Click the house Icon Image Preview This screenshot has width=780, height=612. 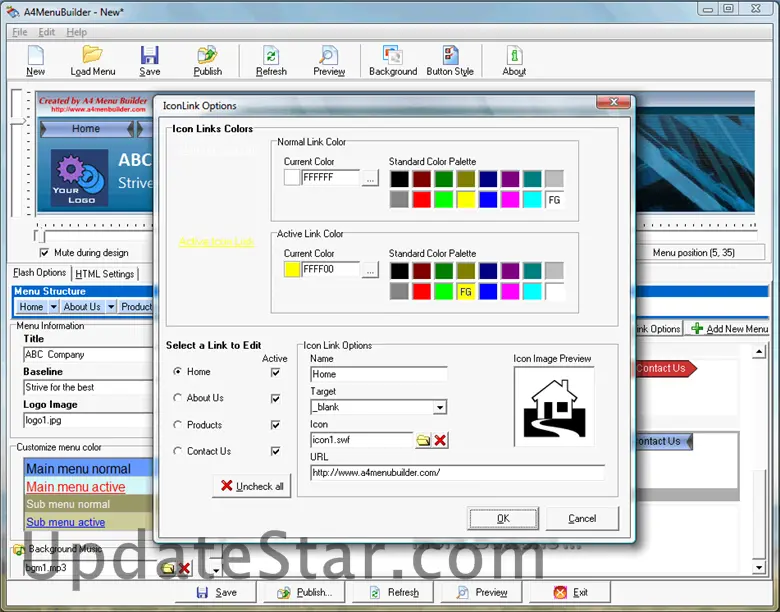(x=554, y=407)
